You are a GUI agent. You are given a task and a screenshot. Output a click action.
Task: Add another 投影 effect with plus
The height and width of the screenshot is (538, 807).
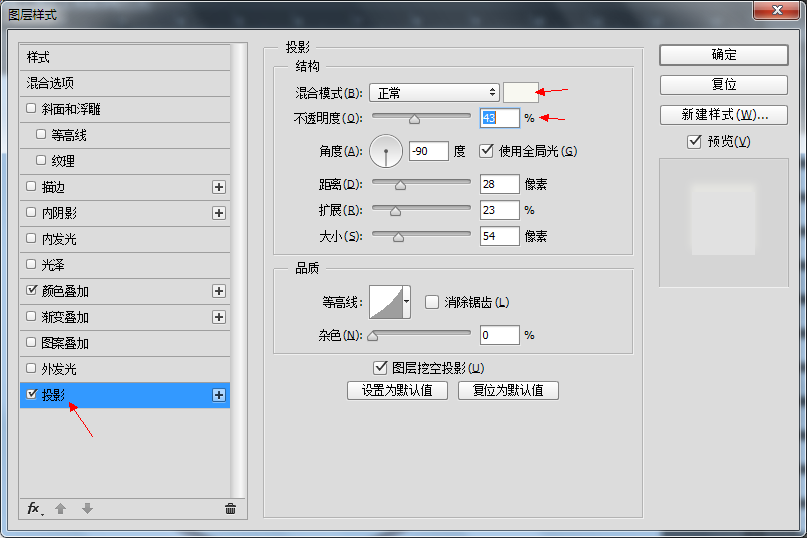tap(219, 395)
